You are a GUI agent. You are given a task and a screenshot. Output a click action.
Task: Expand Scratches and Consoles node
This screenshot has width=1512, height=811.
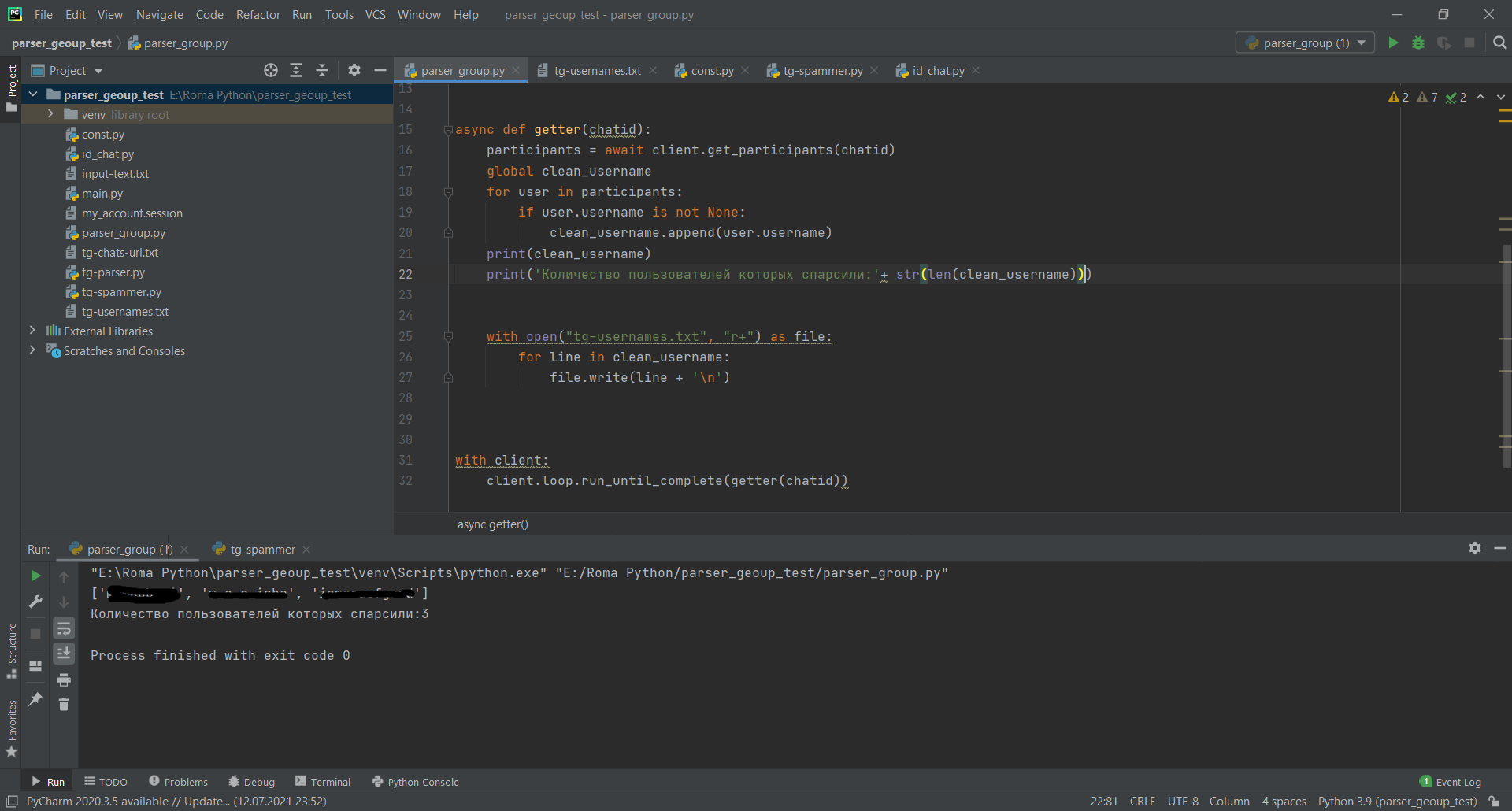click(32, 350)
